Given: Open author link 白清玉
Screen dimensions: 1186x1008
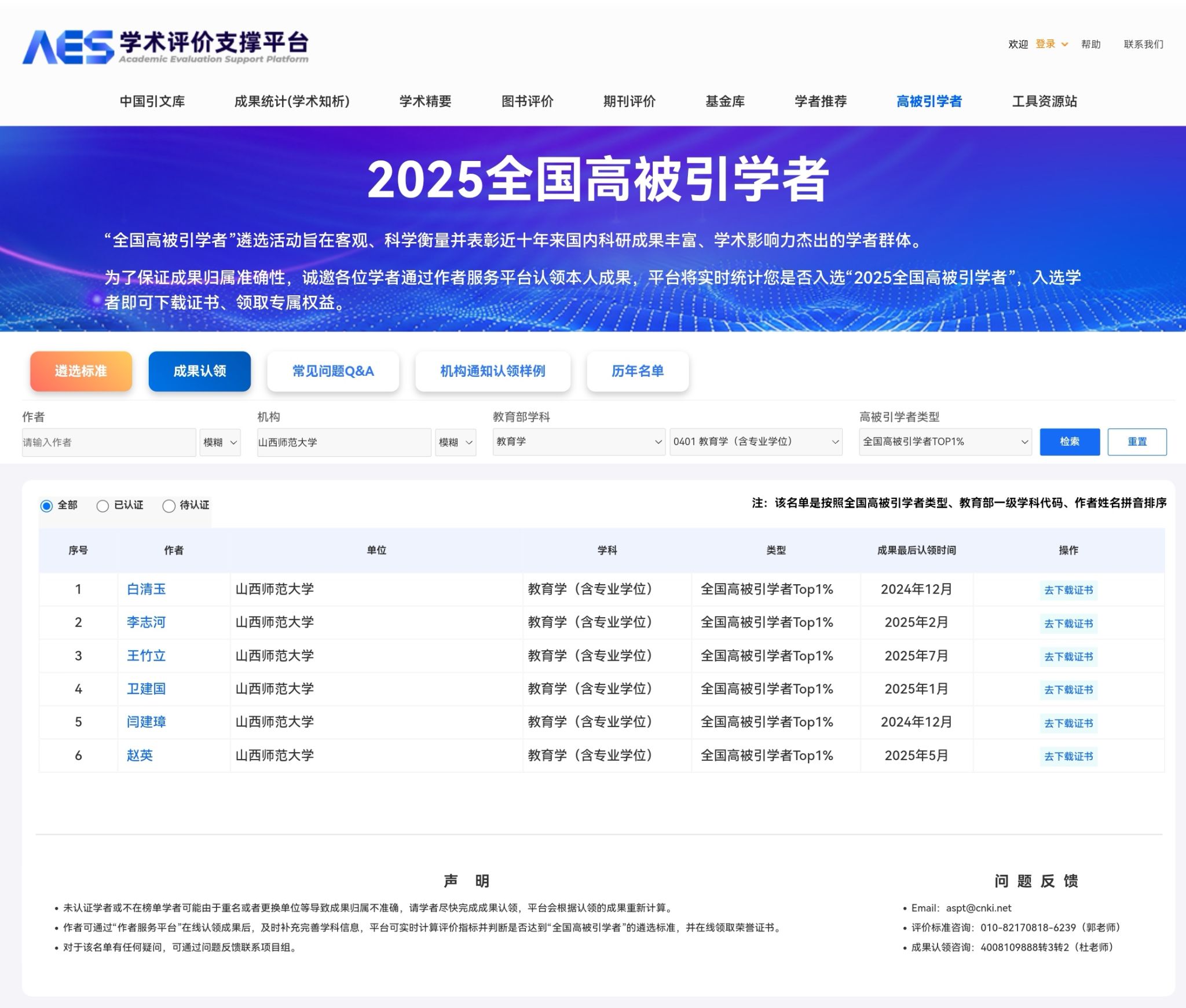Looking at the screenshot, I should pyautogui.click(x=146, y=589).
